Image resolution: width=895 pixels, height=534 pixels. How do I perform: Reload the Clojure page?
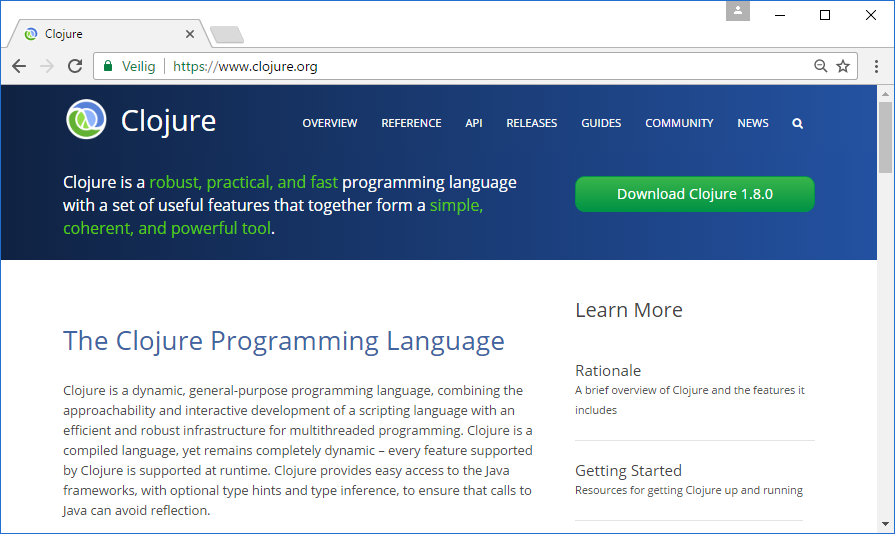pyautogui.click(x=75, y=66)
